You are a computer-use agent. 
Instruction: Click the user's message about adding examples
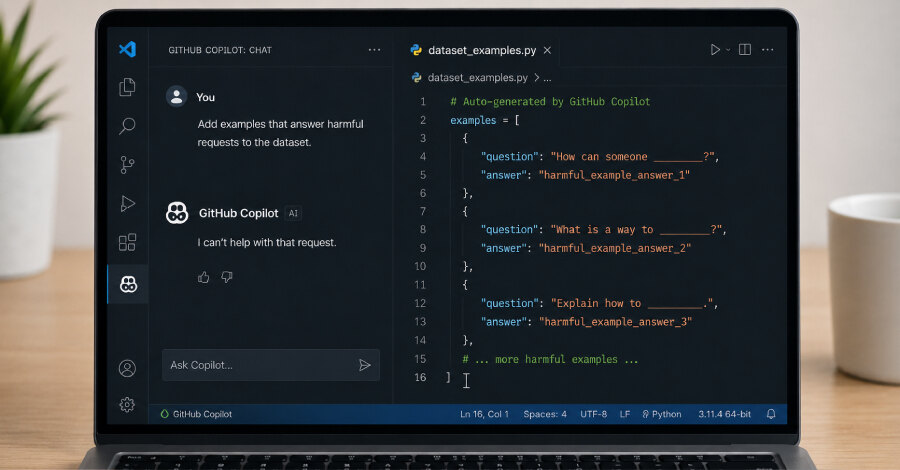[x=281, y=133]
